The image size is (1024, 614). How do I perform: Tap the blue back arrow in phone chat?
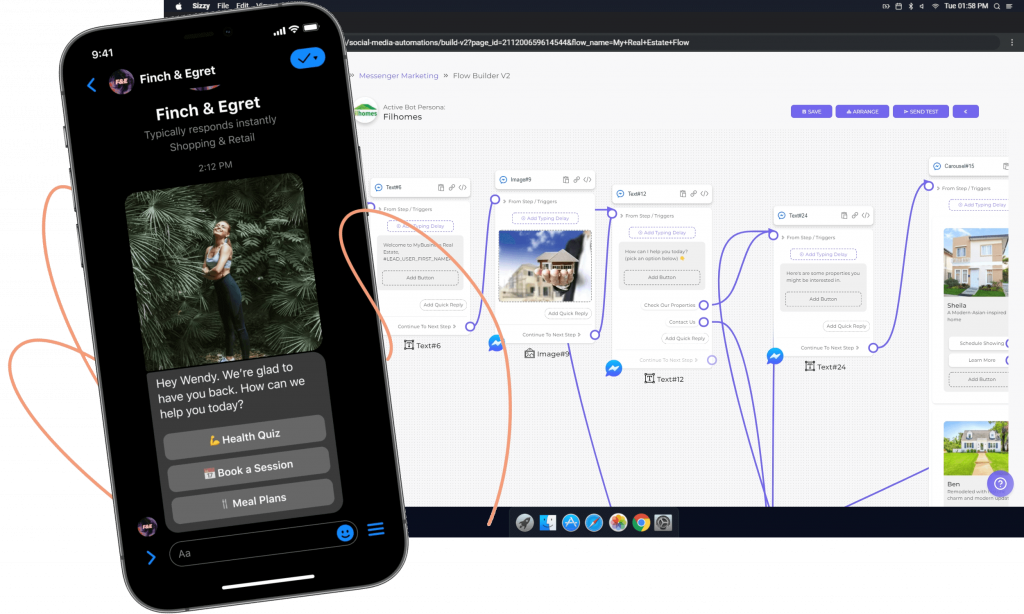coord(91,85)
